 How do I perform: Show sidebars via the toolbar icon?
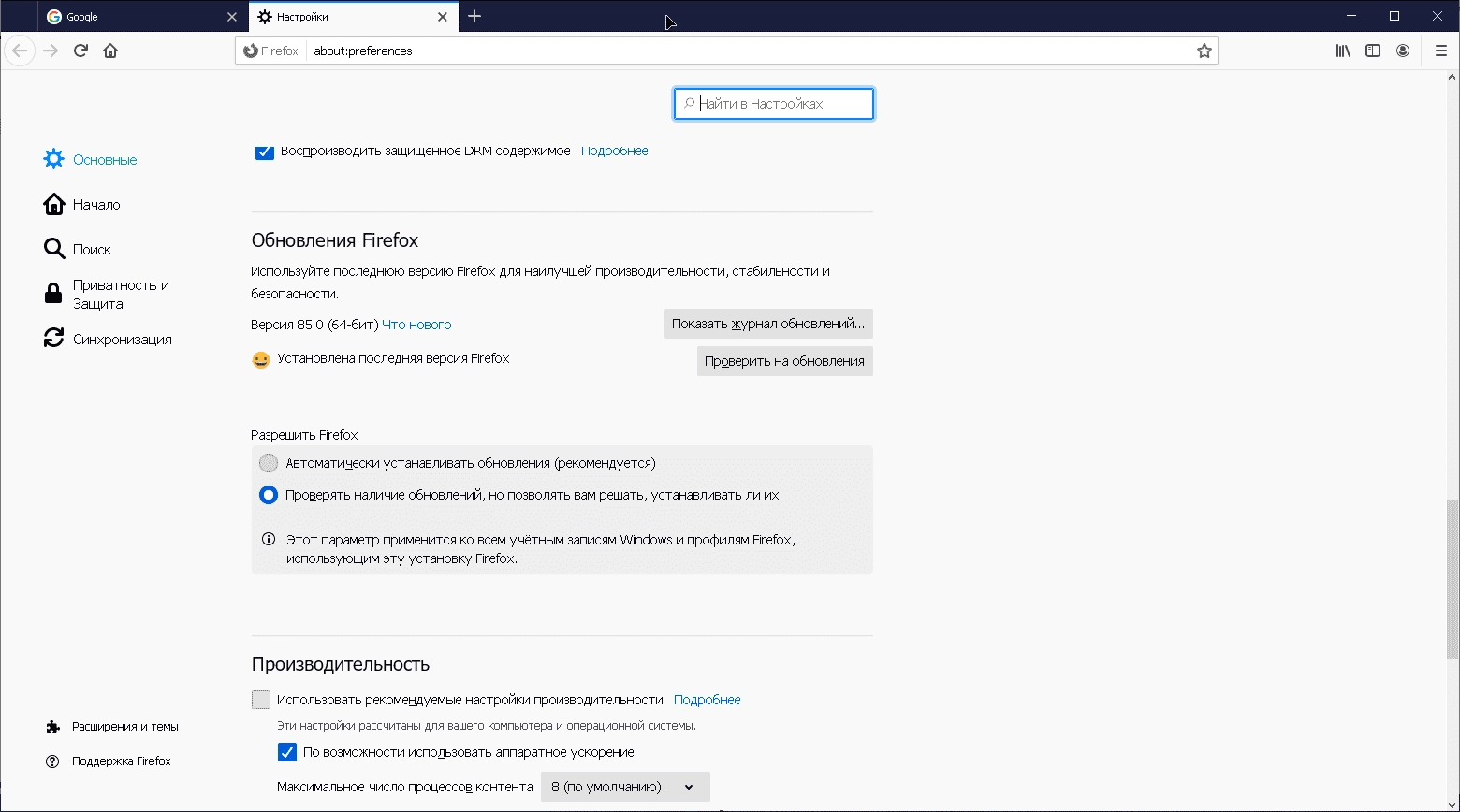[1373, 51]
